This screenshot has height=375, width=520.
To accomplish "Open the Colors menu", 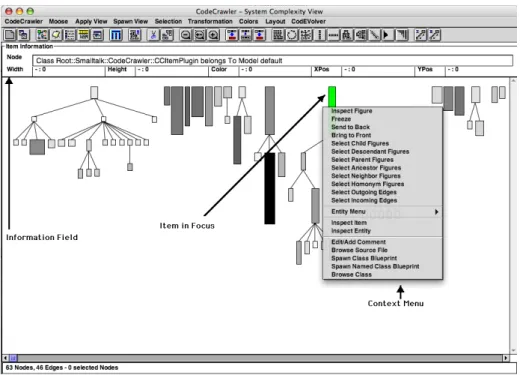I will [x=248, y=21].
